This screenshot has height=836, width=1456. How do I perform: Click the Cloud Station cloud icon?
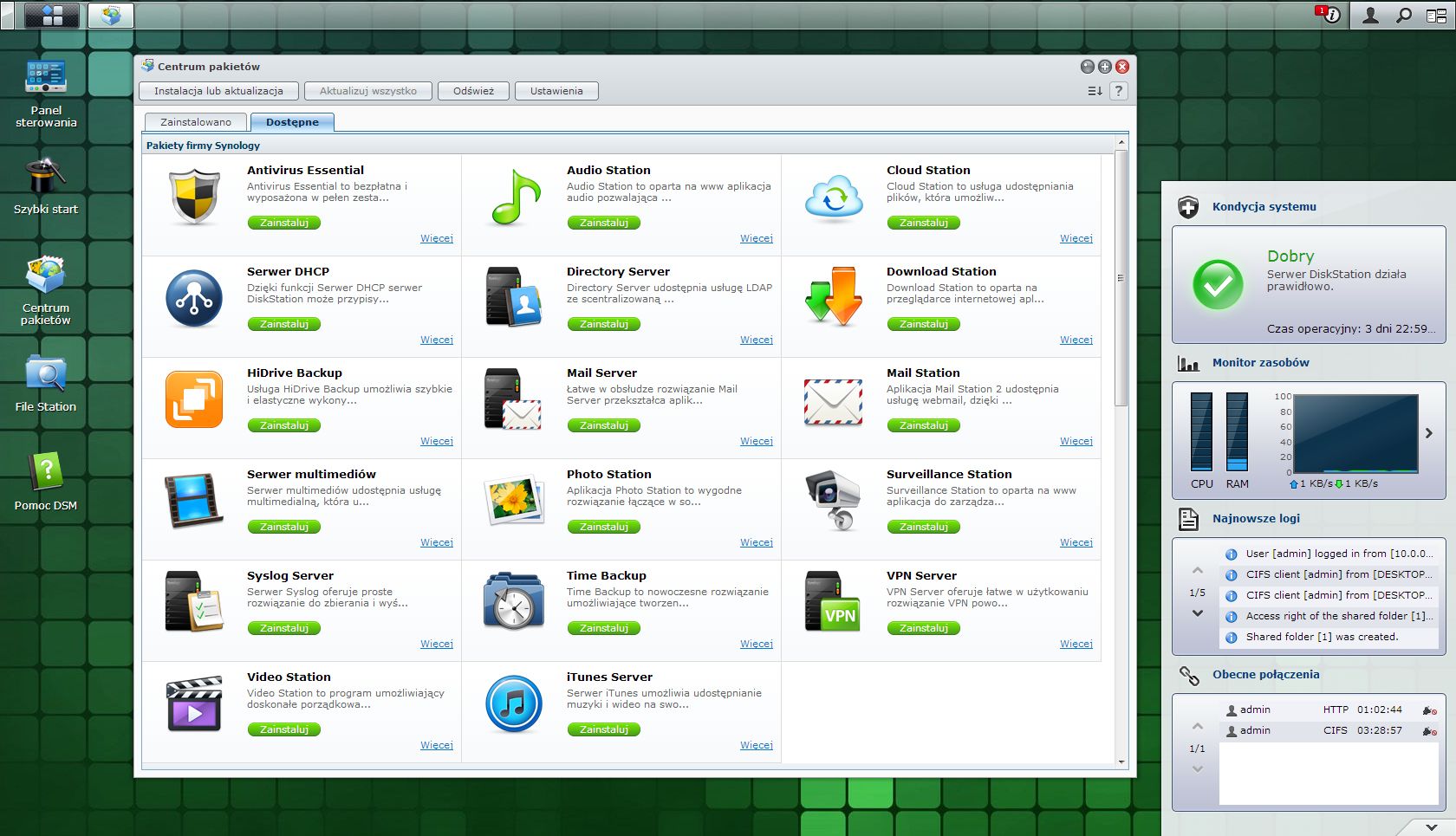coord(834,198)
